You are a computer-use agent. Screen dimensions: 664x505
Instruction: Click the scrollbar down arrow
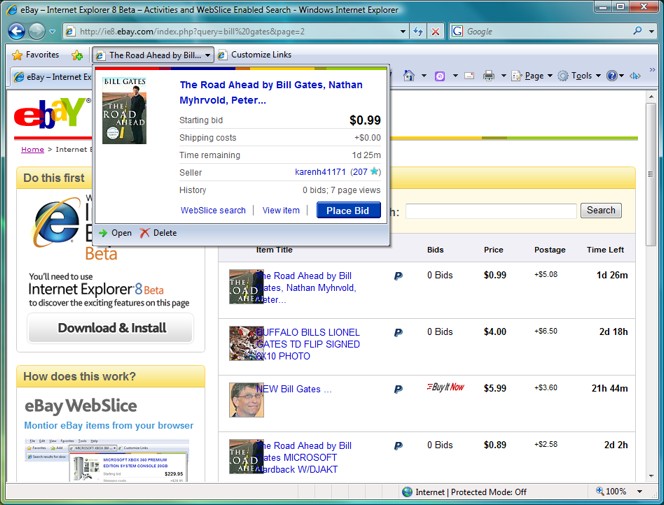click(x=651, y=477)
